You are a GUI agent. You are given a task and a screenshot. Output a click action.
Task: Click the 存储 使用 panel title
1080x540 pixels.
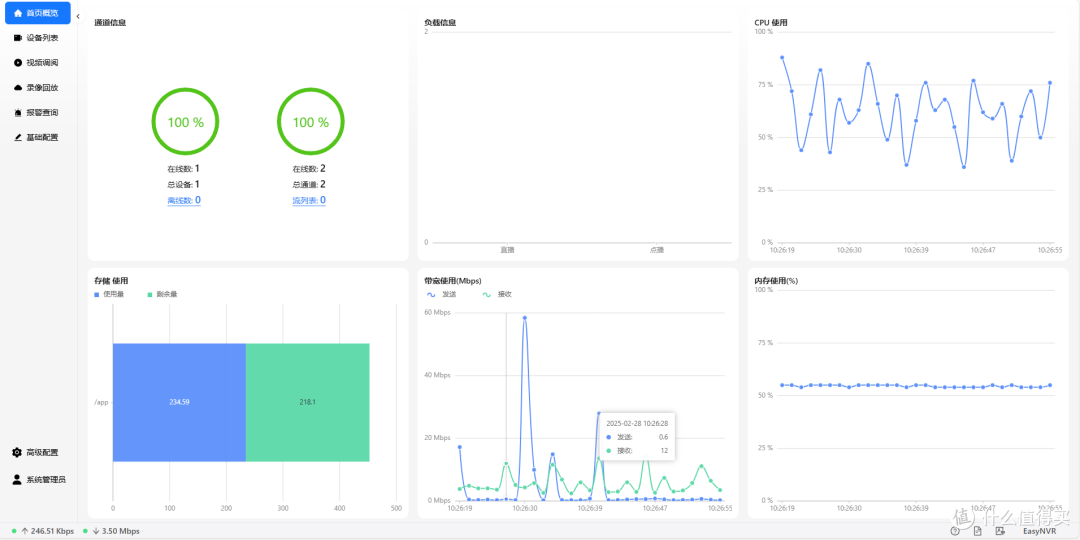point(111,281)
